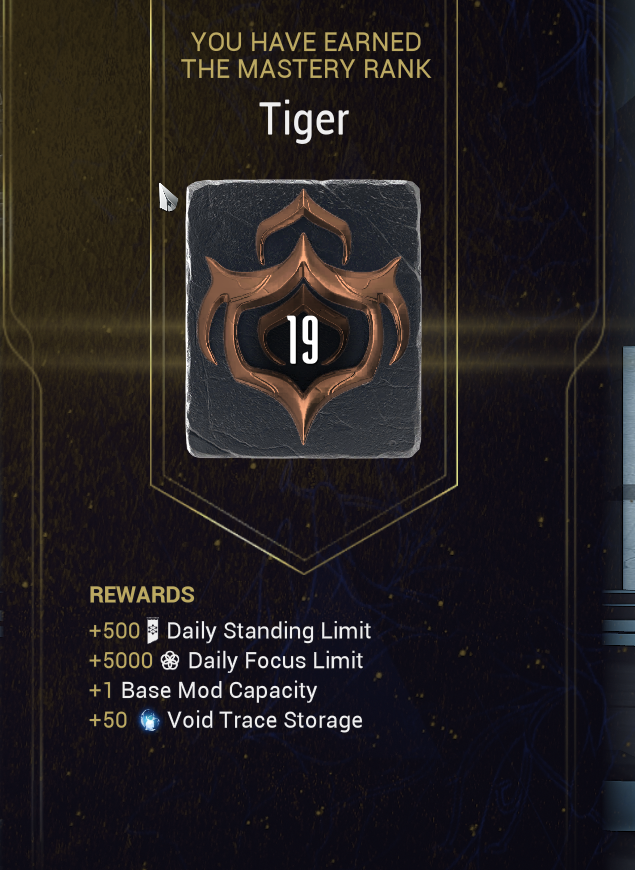Click the +5000 reward amount

point(121,661)
